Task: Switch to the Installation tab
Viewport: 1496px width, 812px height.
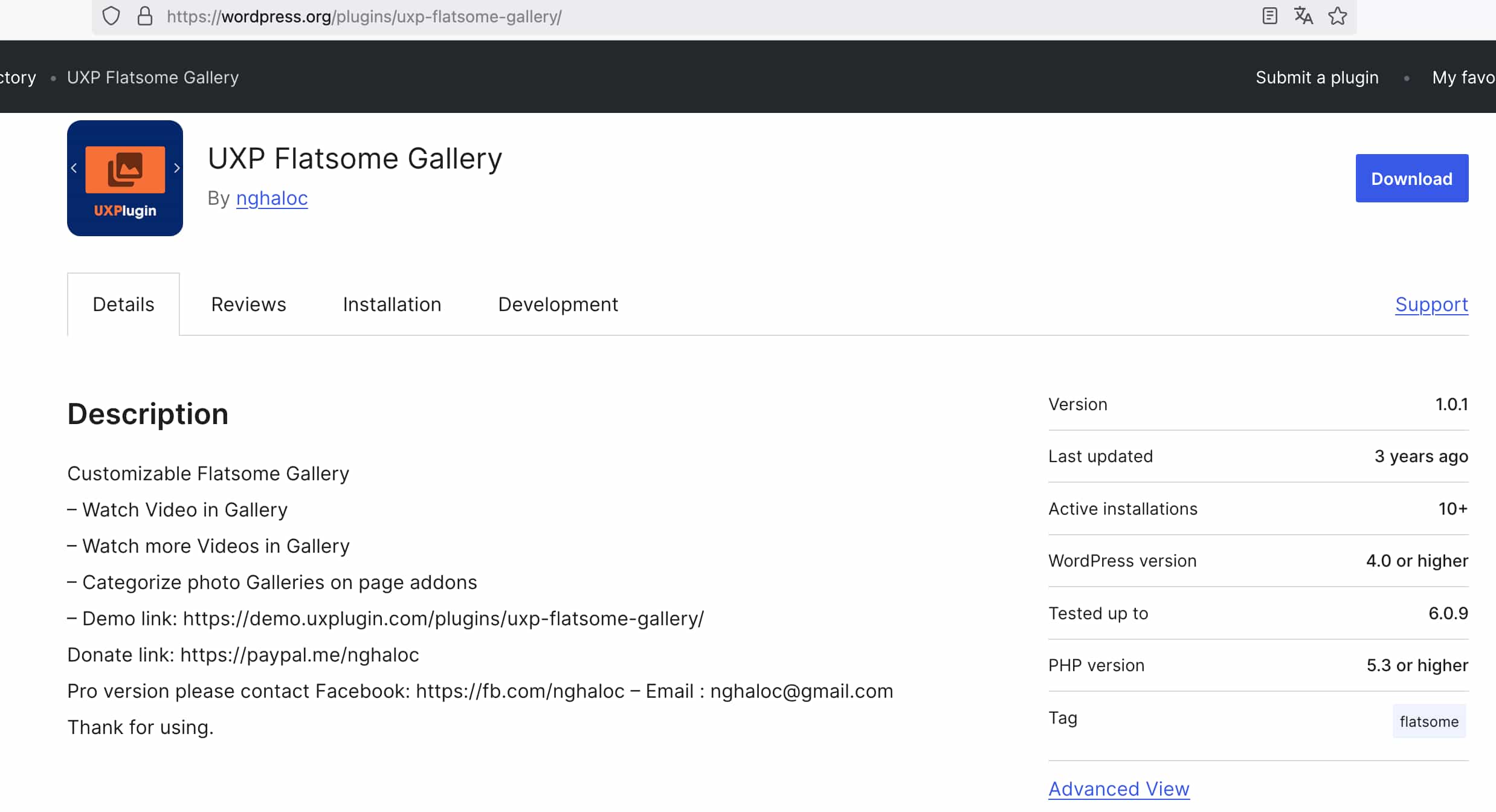Action: [x=392, y=304]
